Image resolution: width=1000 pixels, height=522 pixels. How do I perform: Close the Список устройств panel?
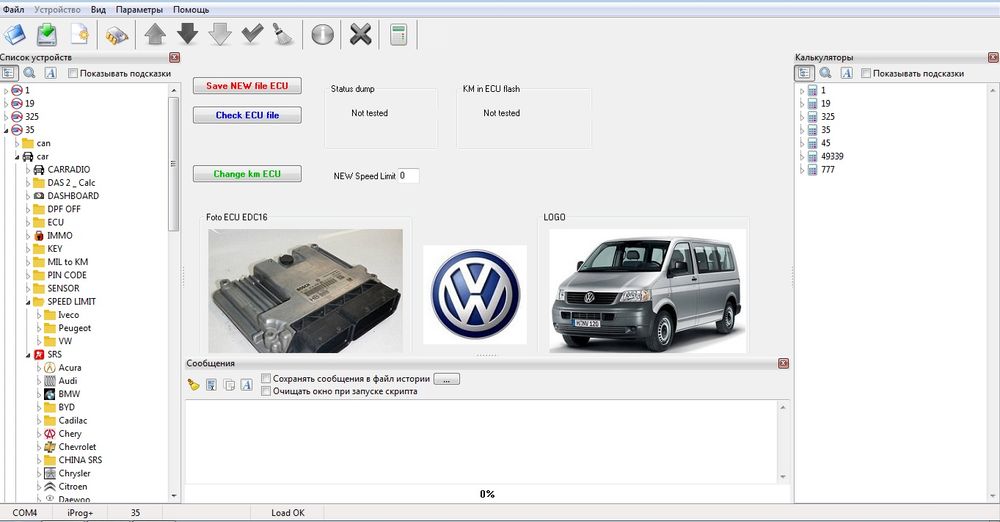(x=174, y=57)
